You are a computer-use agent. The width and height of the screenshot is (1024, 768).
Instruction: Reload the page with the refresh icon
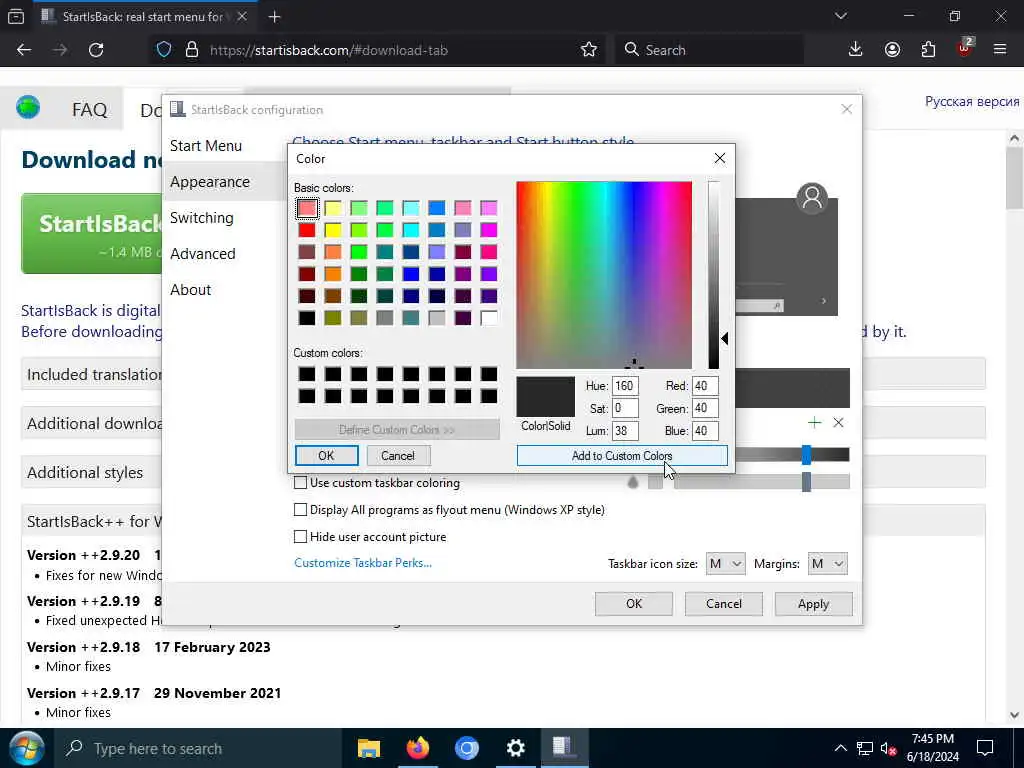(96, 50)
